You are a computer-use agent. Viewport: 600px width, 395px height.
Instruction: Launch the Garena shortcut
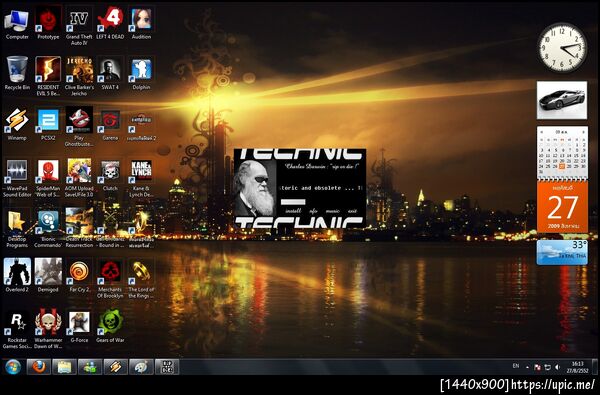click(110, 124)
